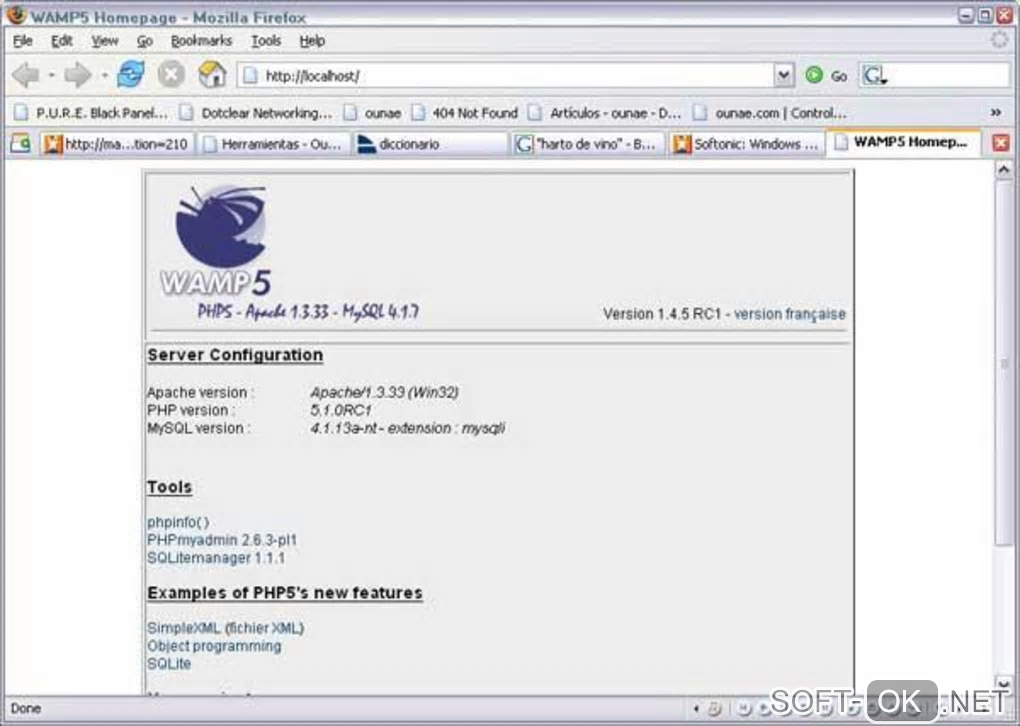Expand the URL bar history dropdown
Image resolution: width=1020 pixels, height=726 pixels.
pos(784,75)
